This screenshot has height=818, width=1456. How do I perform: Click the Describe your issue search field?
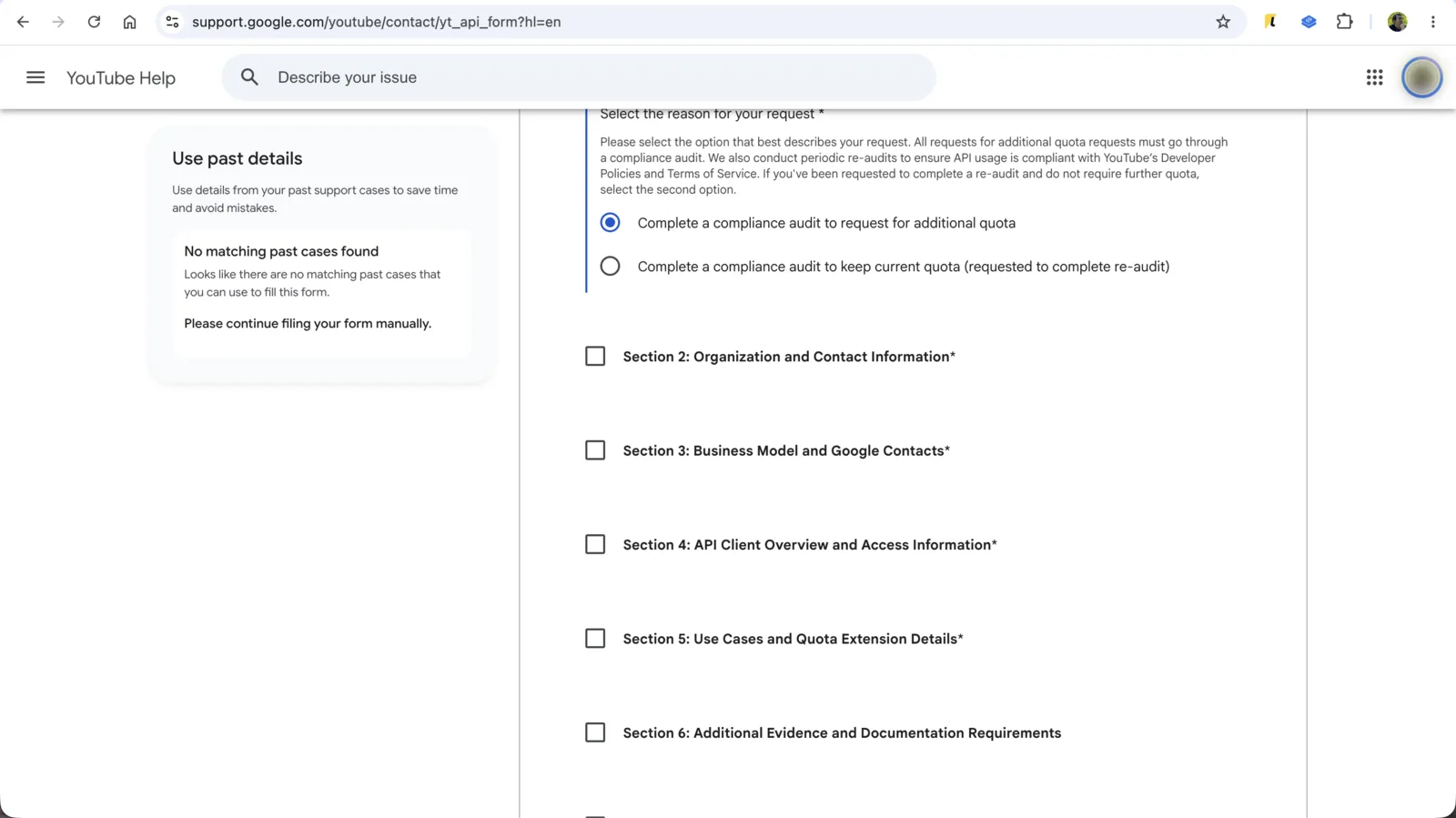coord(579,77)
